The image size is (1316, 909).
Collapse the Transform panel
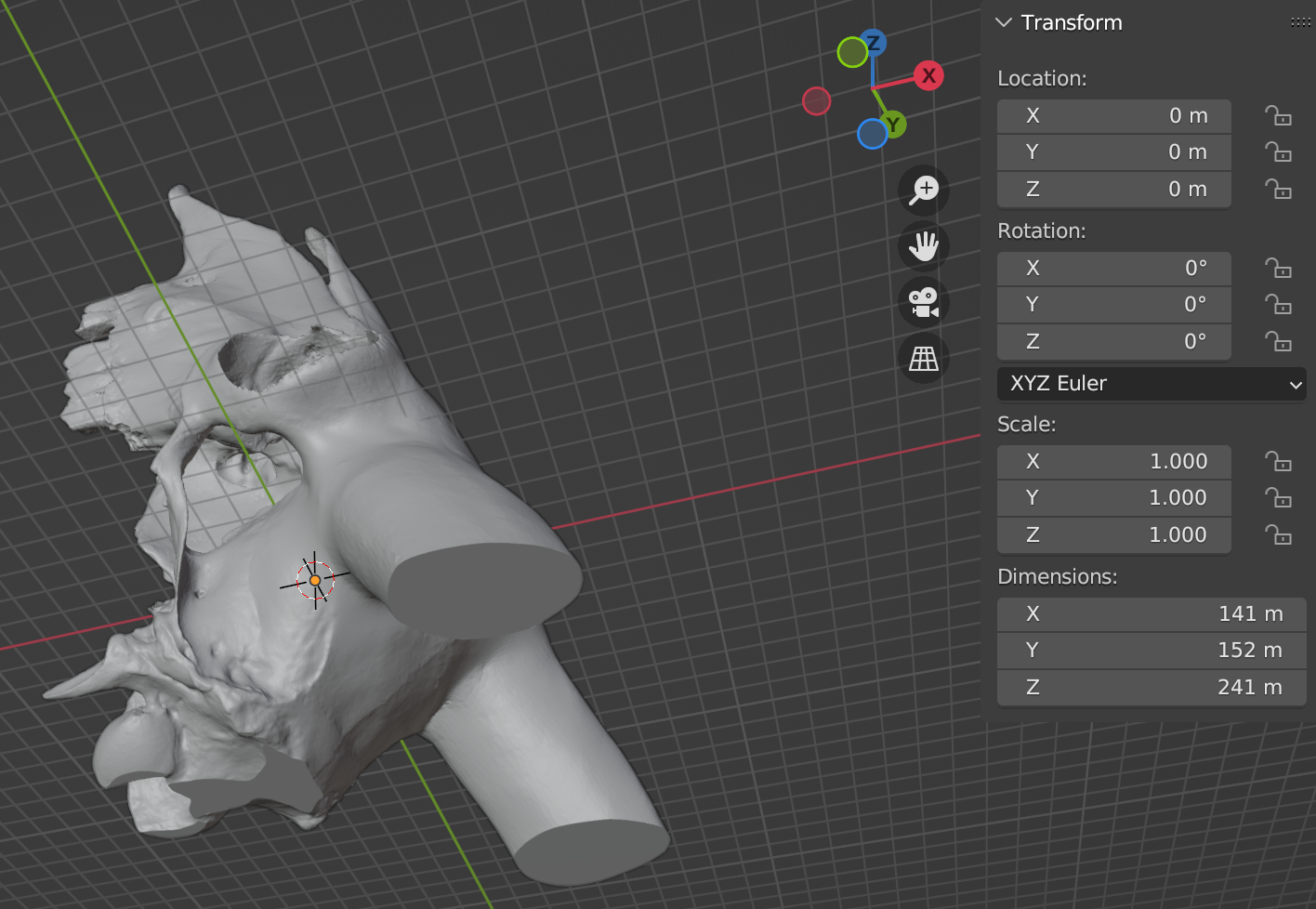1004,22
